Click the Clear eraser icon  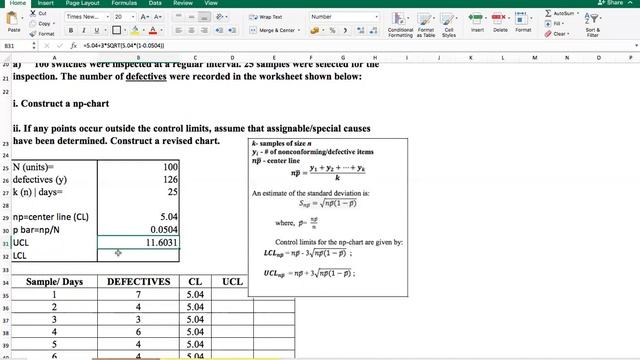tap(548, 34)
